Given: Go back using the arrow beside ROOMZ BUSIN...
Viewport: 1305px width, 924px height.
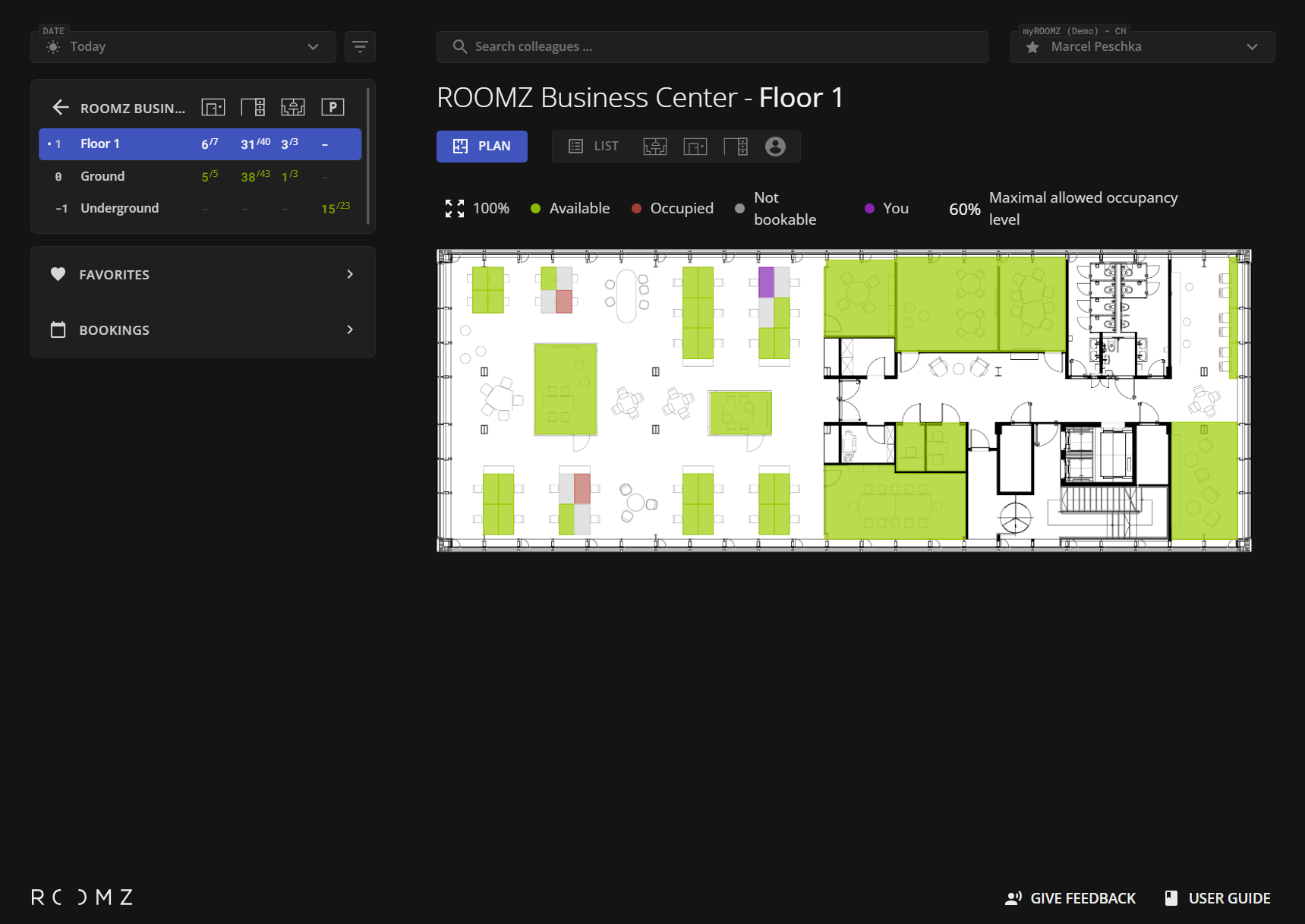Looking at the screenshot, I should [x=61, y=108].
